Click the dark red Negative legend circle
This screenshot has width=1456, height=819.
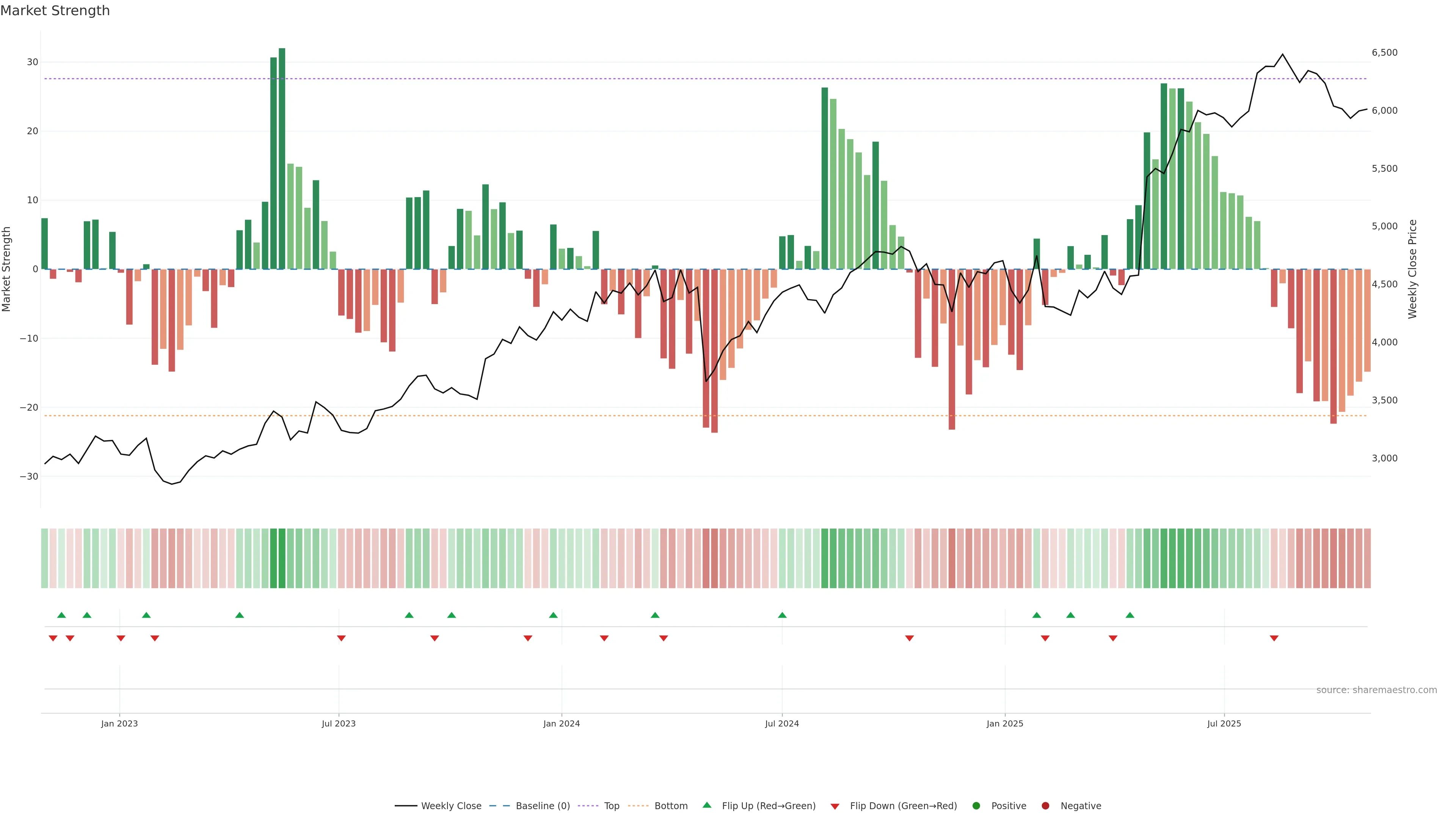click(1045, 806)
